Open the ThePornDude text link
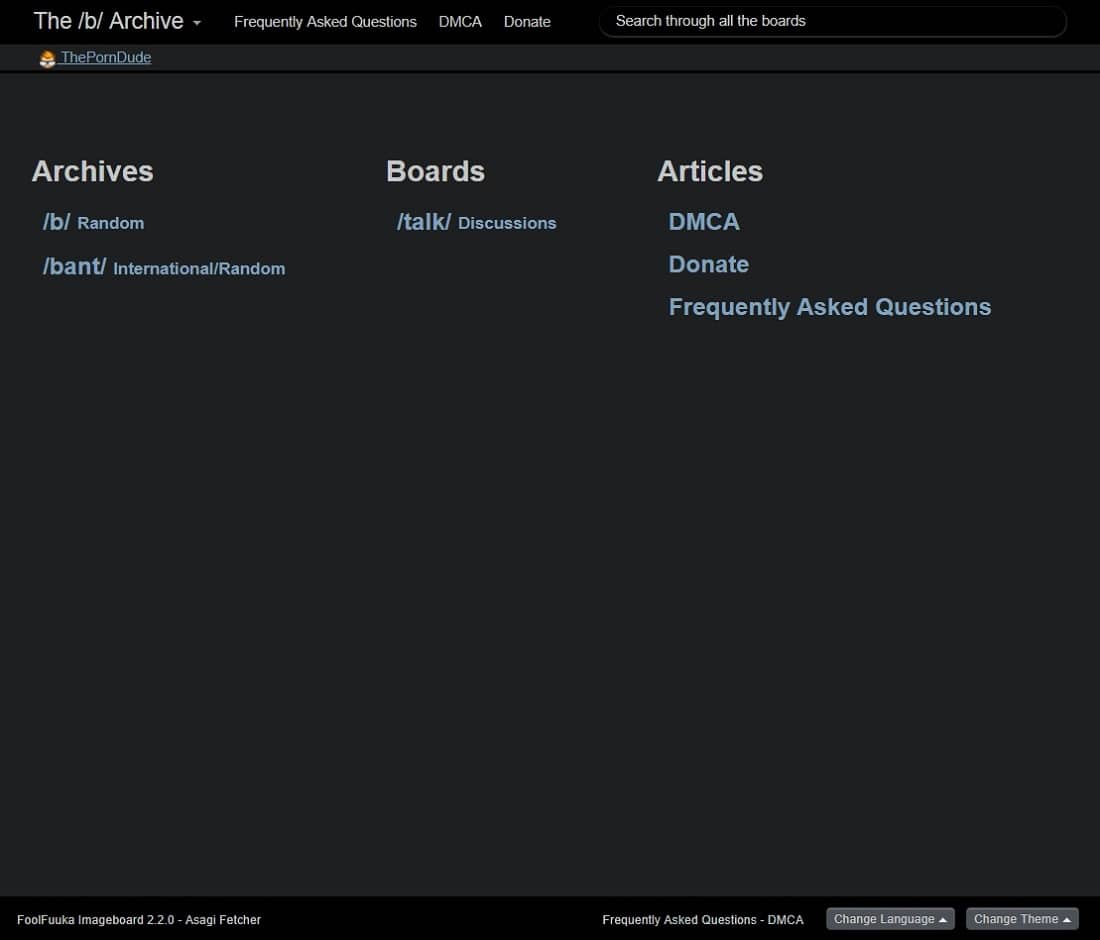Image resolution: width=1100 pixels, height=940 pixels. [106, 58]
